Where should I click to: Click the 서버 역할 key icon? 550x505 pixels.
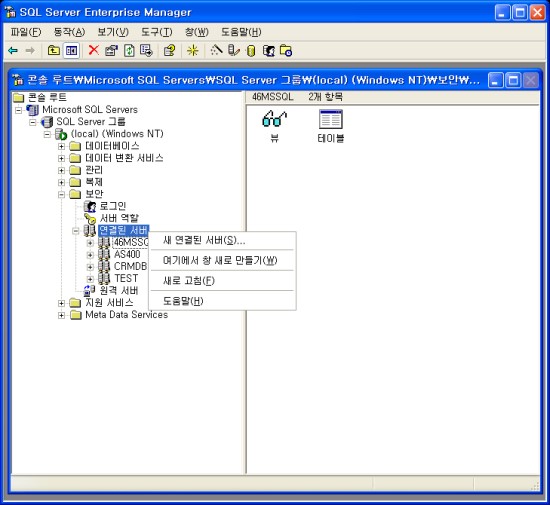90,218
